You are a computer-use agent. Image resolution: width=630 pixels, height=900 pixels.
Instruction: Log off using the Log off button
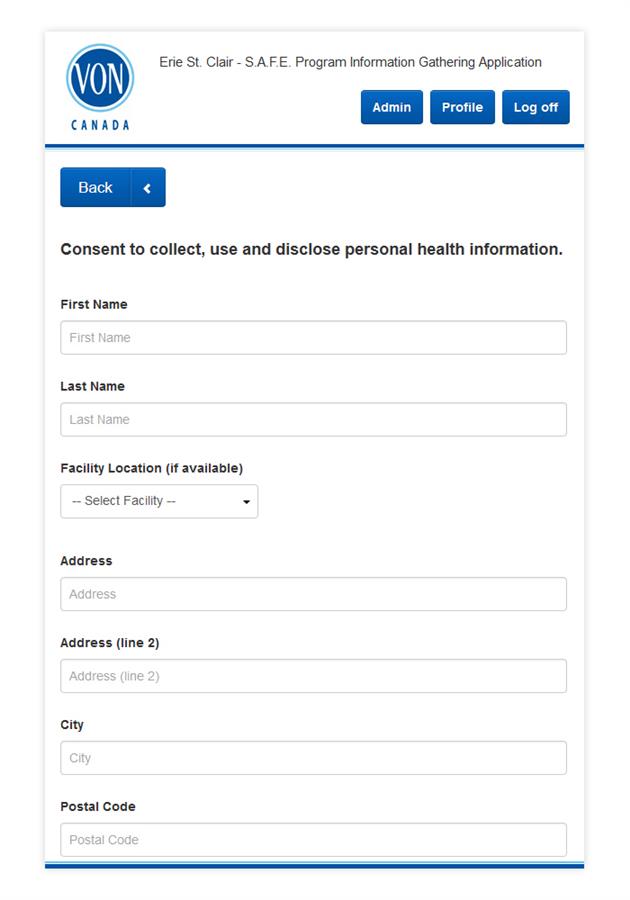coord(536,107)
